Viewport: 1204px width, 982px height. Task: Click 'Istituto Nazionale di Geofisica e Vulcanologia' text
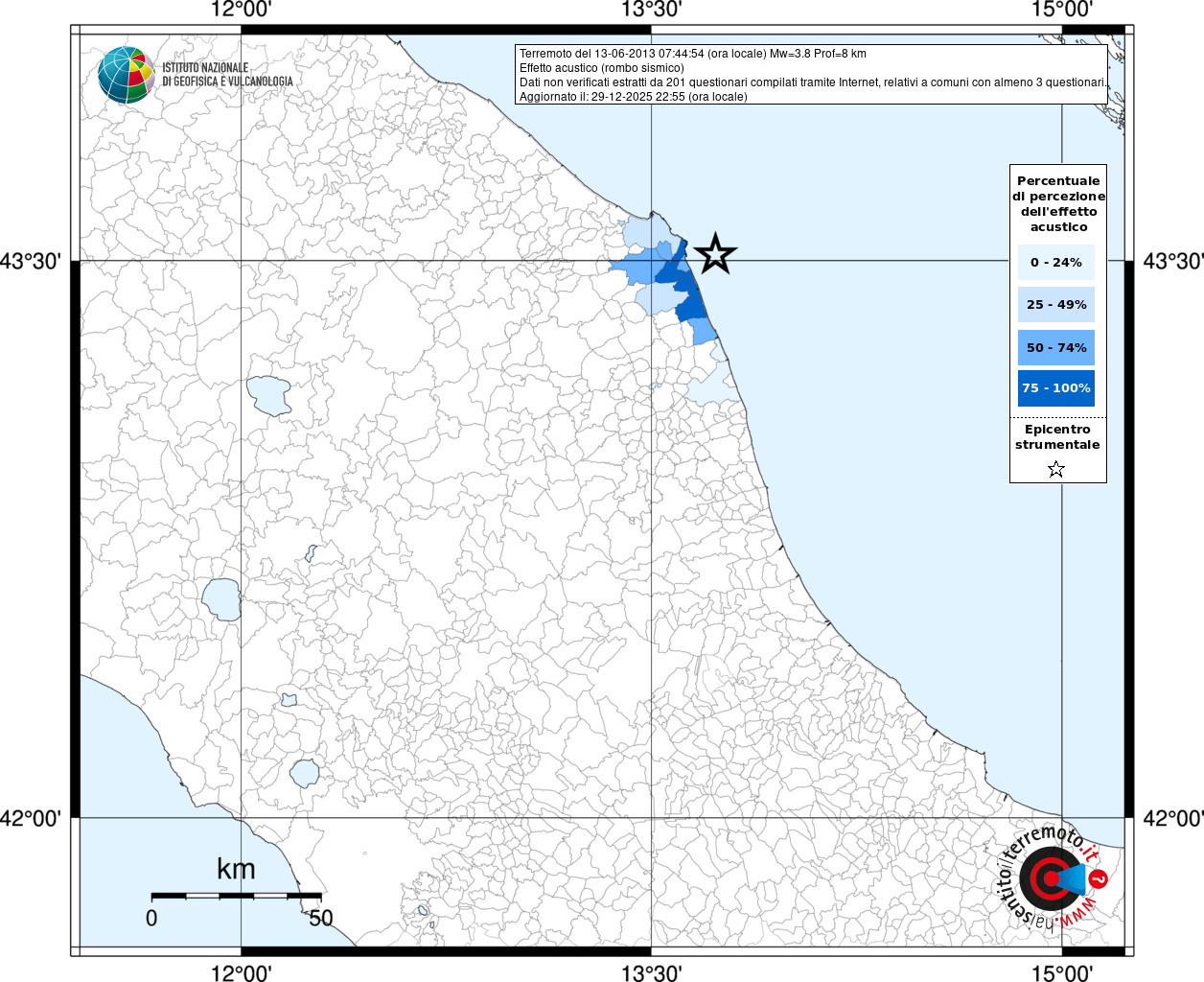[227, 75]
